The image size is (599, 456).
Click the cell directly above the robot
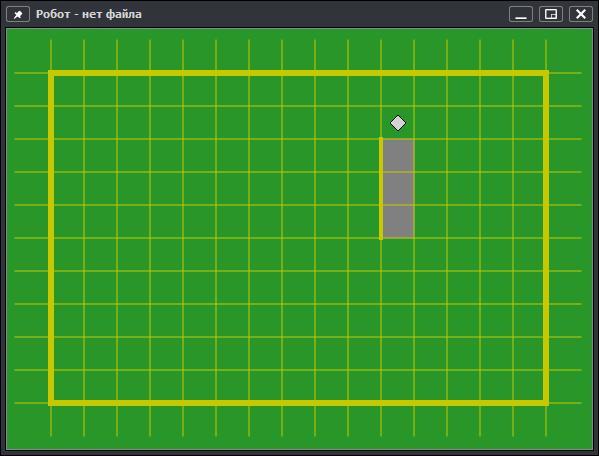click(x=397, y=90)
